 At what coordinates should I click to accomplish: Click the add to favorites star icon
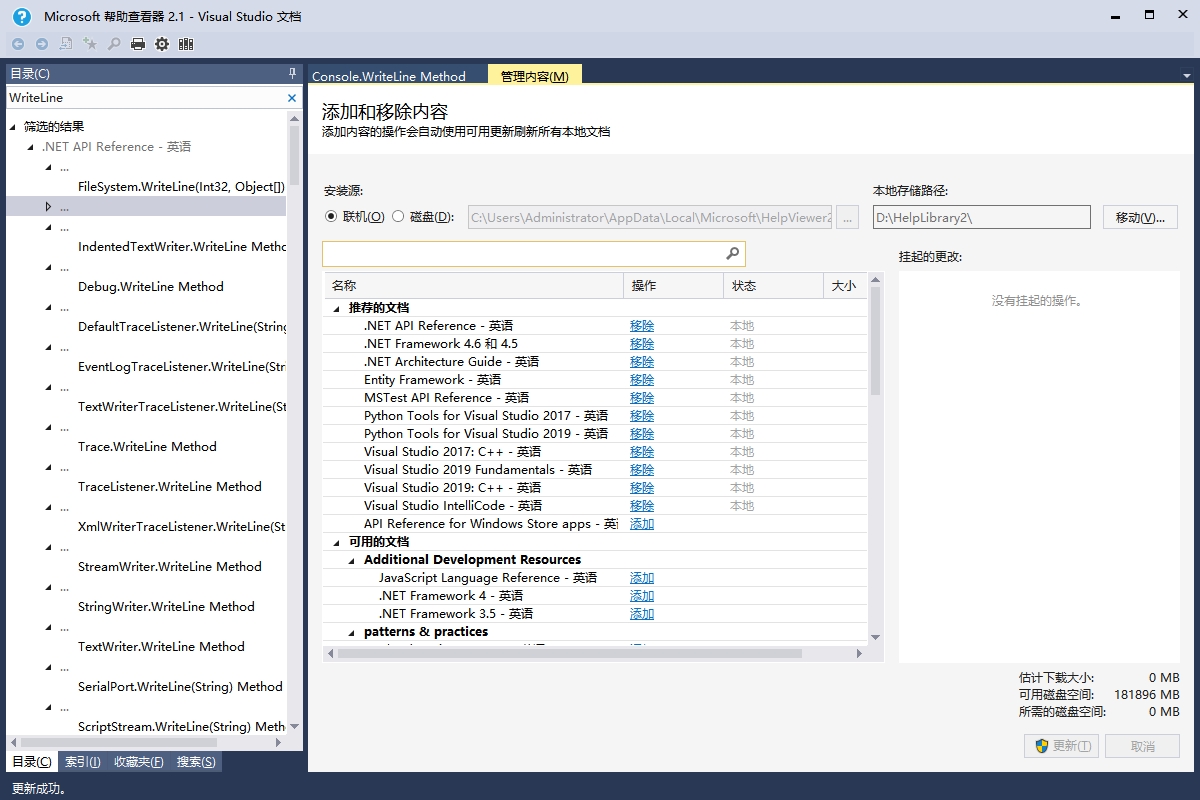pos(90,44)
